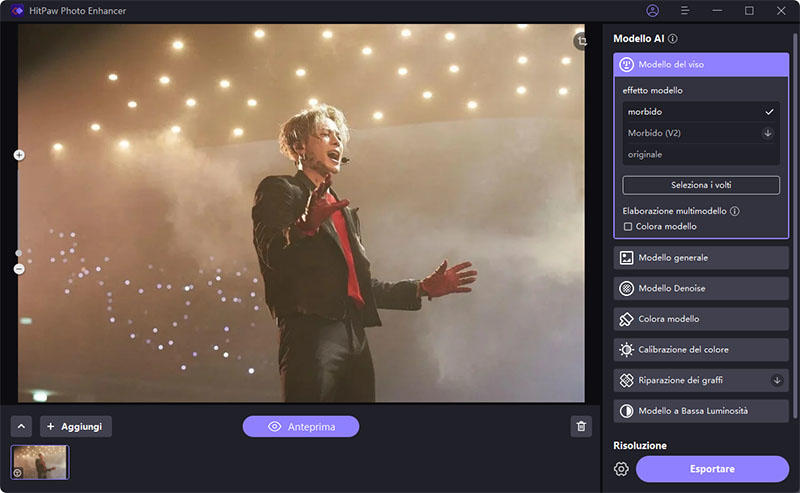Screen dimensions: 800x493
Task: Open the hamburger menu in title bar
Action: click(685, 11)
